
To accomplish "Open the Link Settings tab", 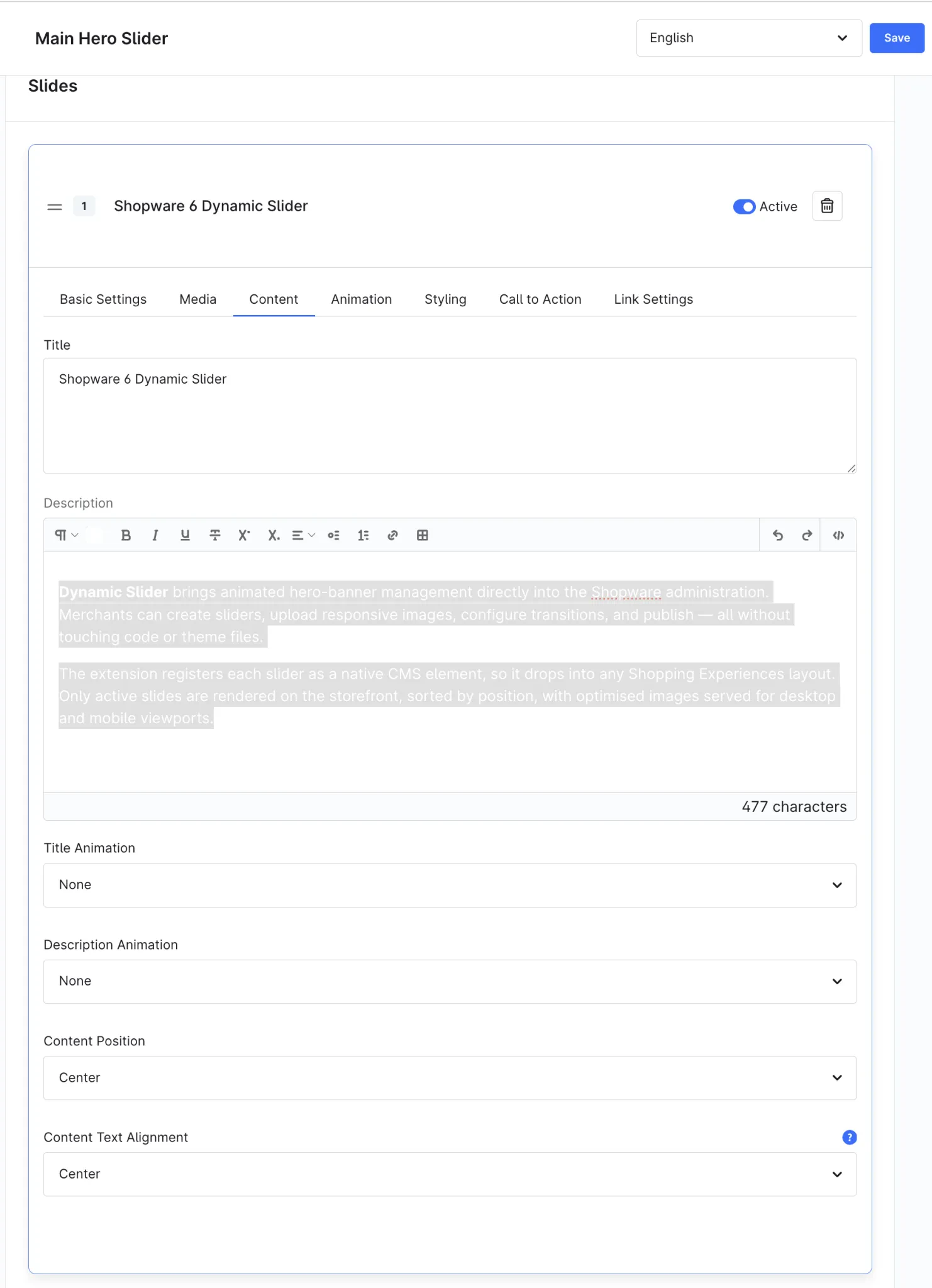I will click(x=653, y=299).
